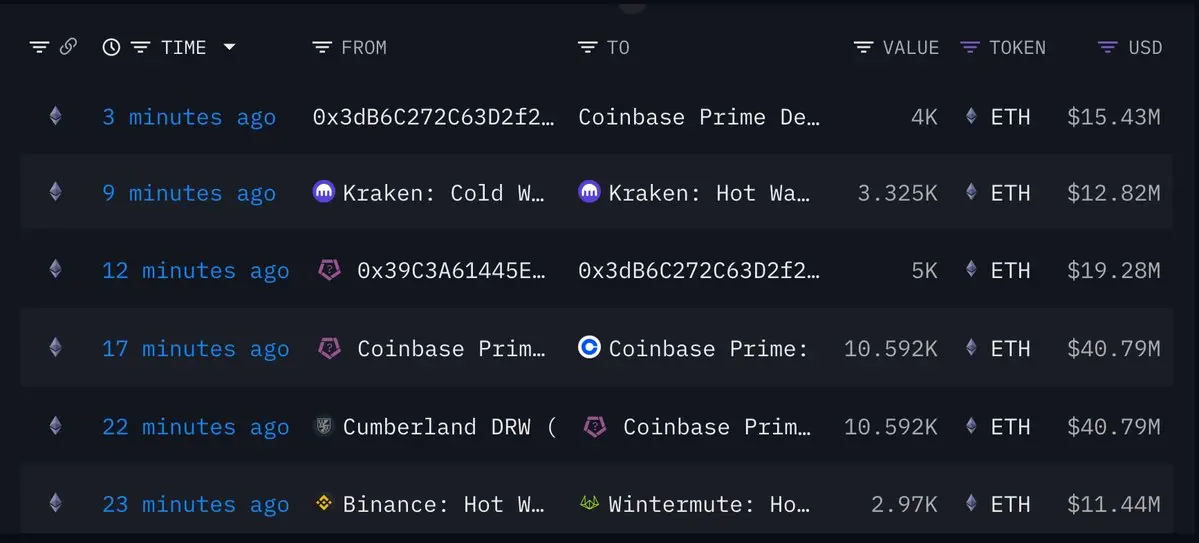This screenshot has width=1199, height=543.
Task: Click the 0x39C3A61445E sender address
Action: (x=451, y=270)
